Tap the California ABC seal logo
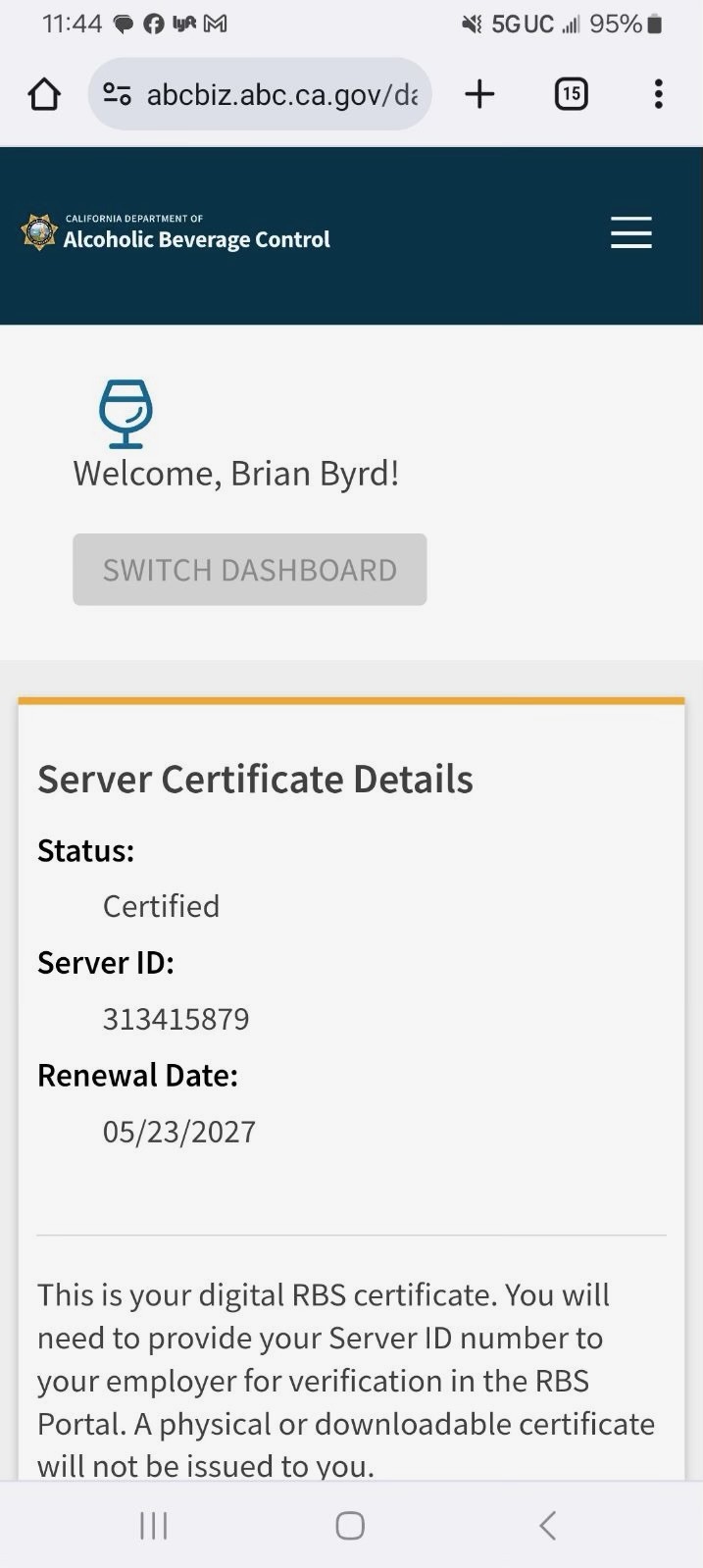Image resolution: width=703 pixels, height=1568 pixels. tap(39, 232)
